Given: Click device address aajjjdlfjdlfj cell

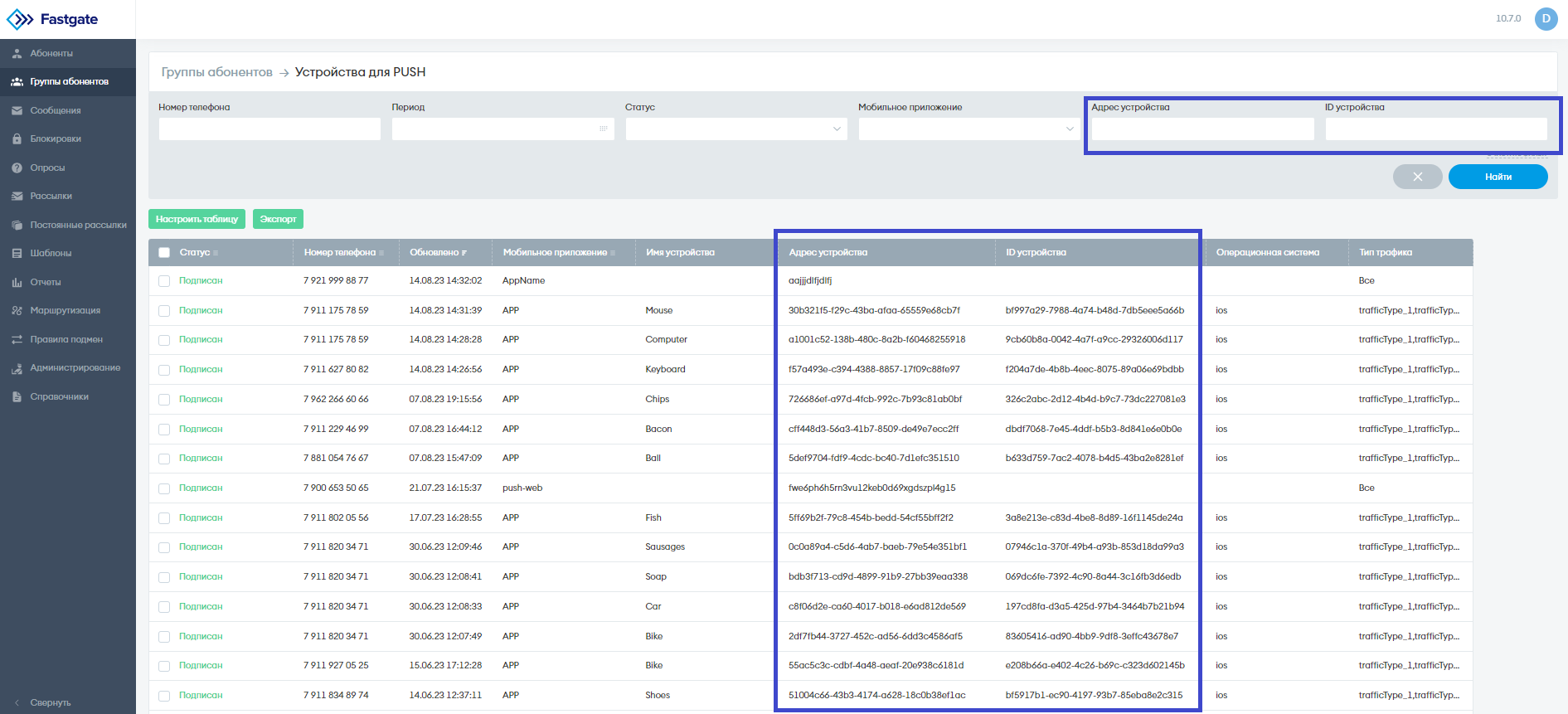Looking at the screenshot, I should point(810,281).
